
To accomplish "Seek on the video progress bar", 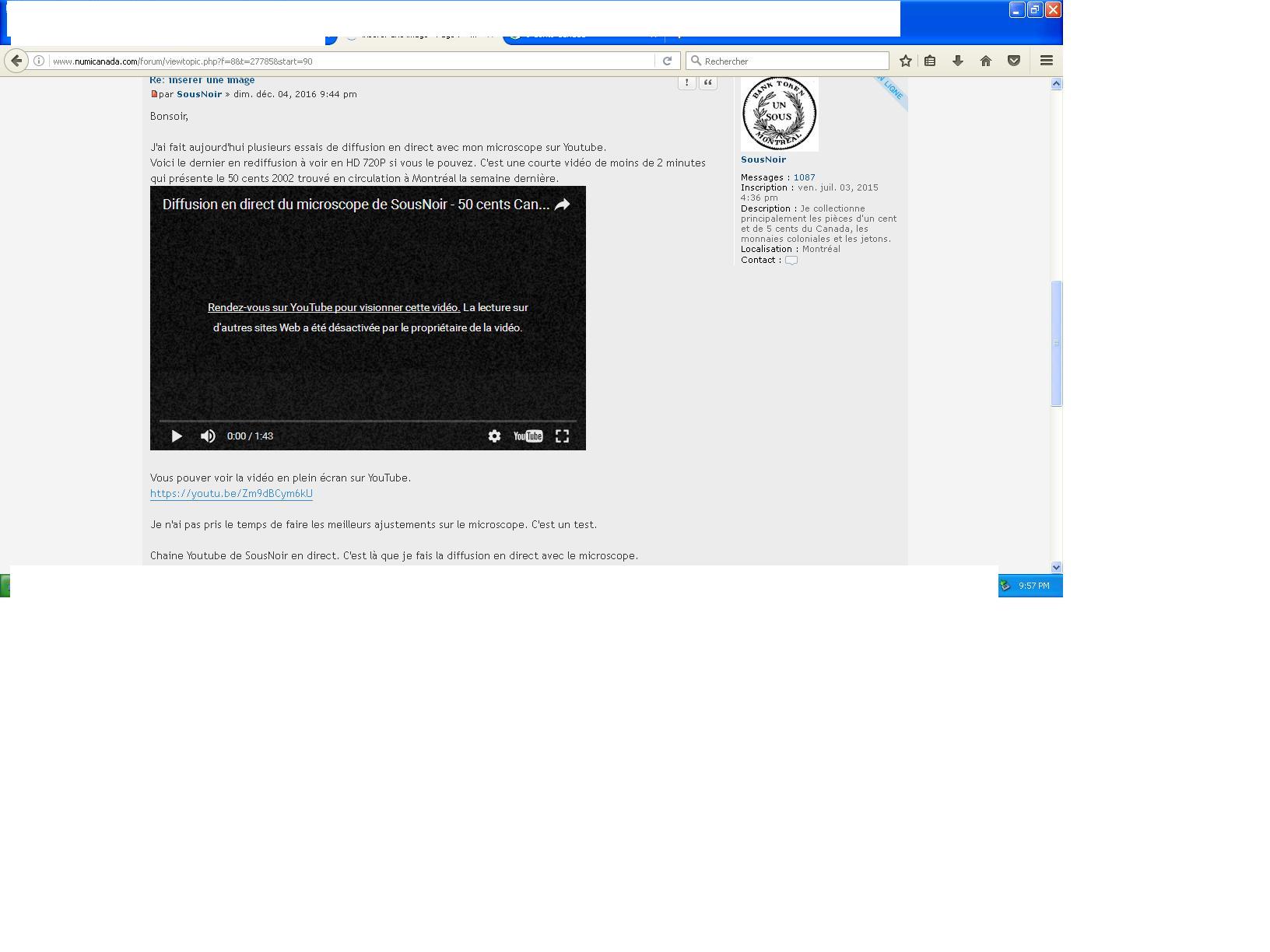I will click(368, 421).
